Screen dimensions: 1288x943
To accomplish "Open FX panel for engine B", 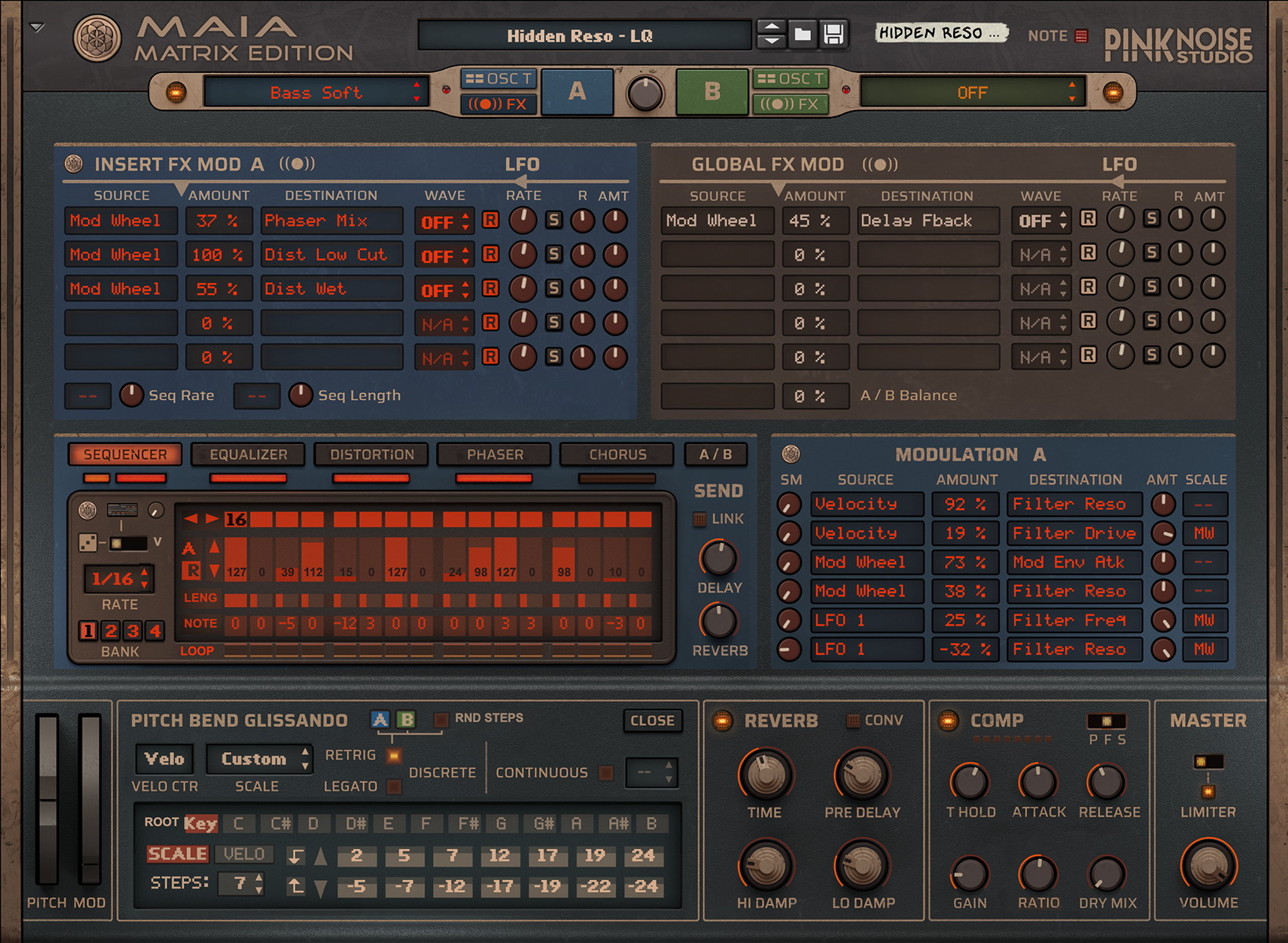I will point(791,104).
